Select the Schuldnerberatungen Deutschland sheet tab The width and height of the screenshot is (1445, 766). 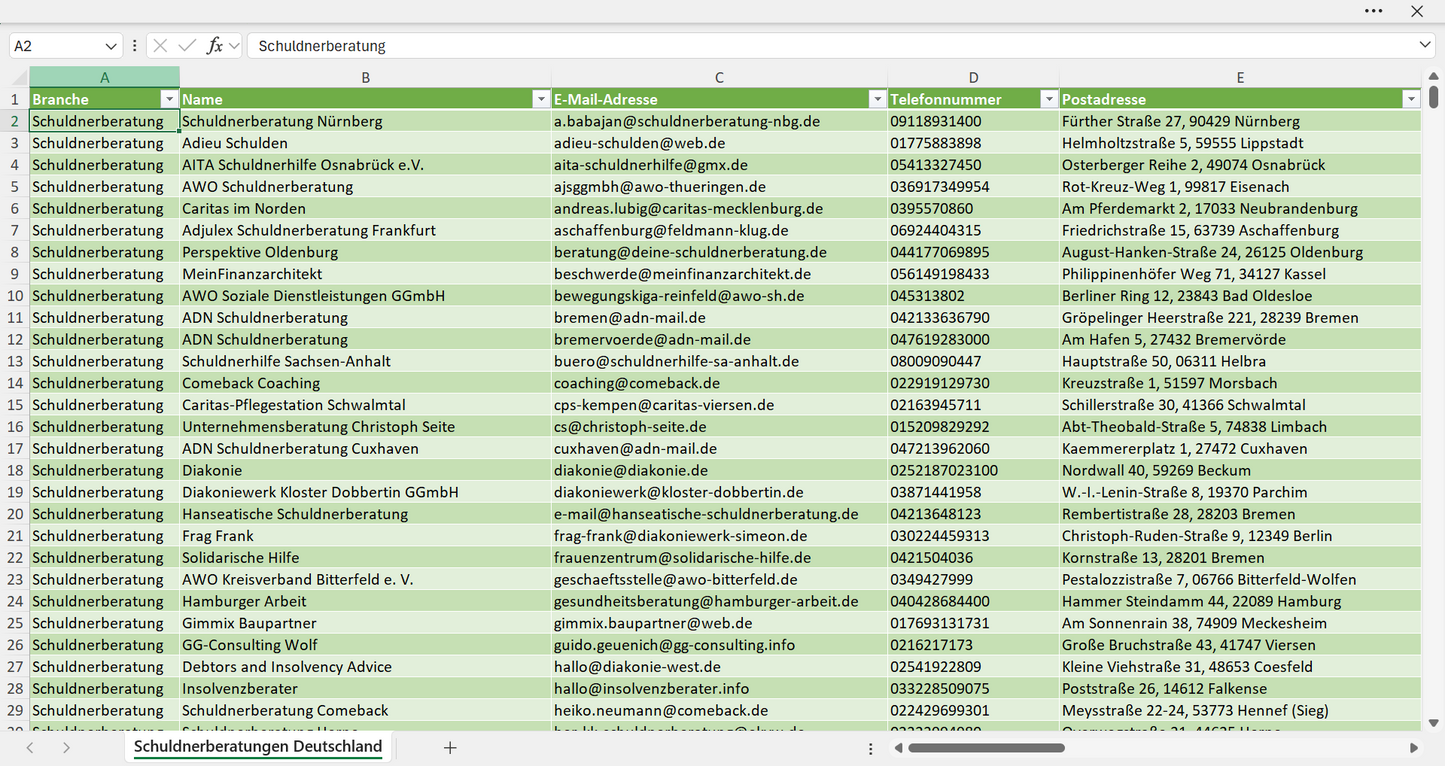point(258,747)
